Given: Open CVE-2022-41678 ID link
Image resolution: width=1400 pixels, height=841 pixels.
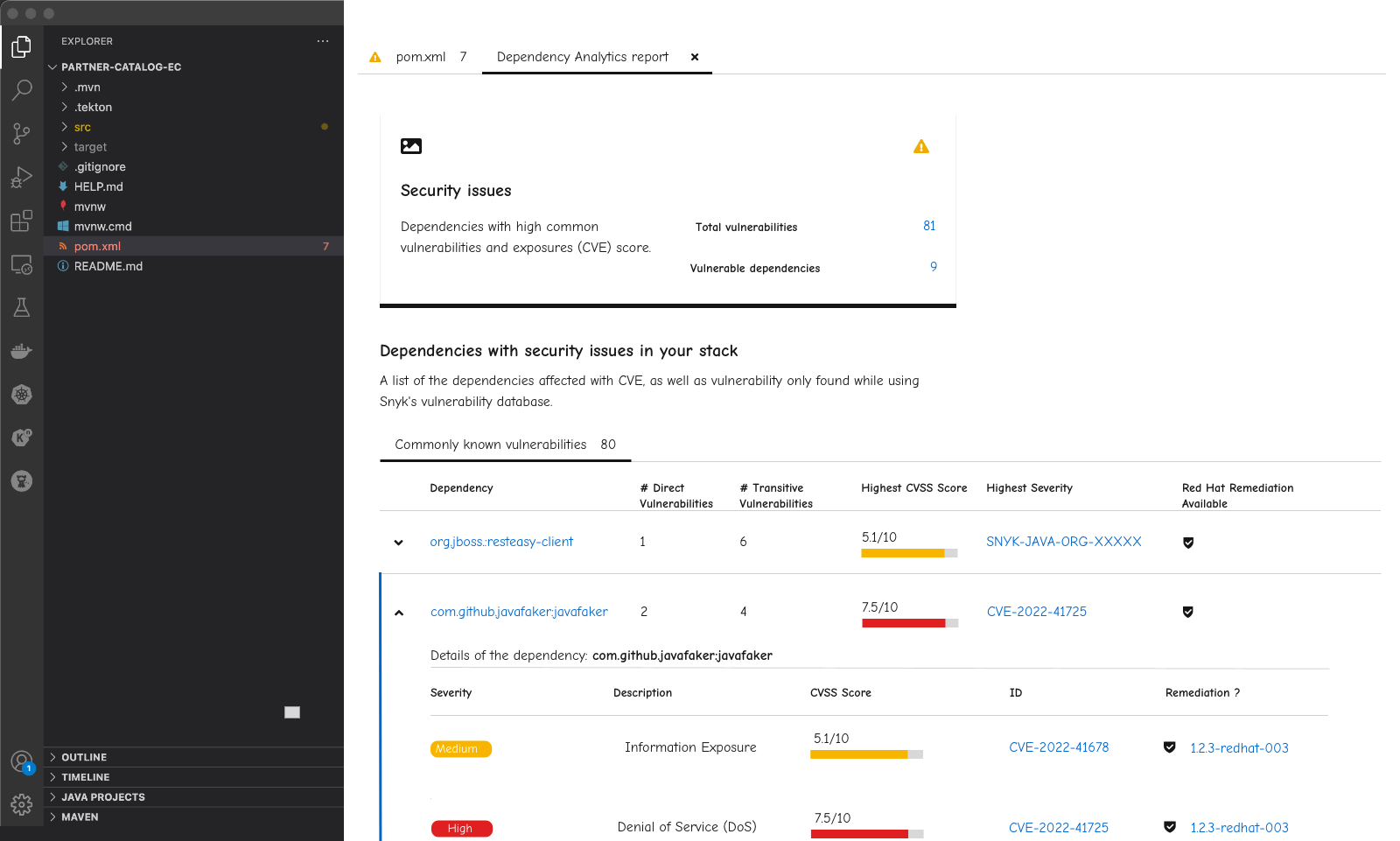Looking at the screenshot, I should coord(1059,747).
